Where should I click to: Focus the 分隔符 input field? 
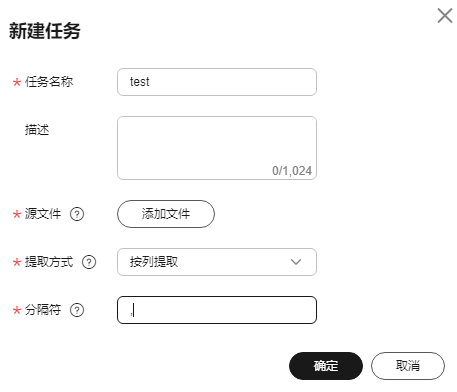pos(217,310)
